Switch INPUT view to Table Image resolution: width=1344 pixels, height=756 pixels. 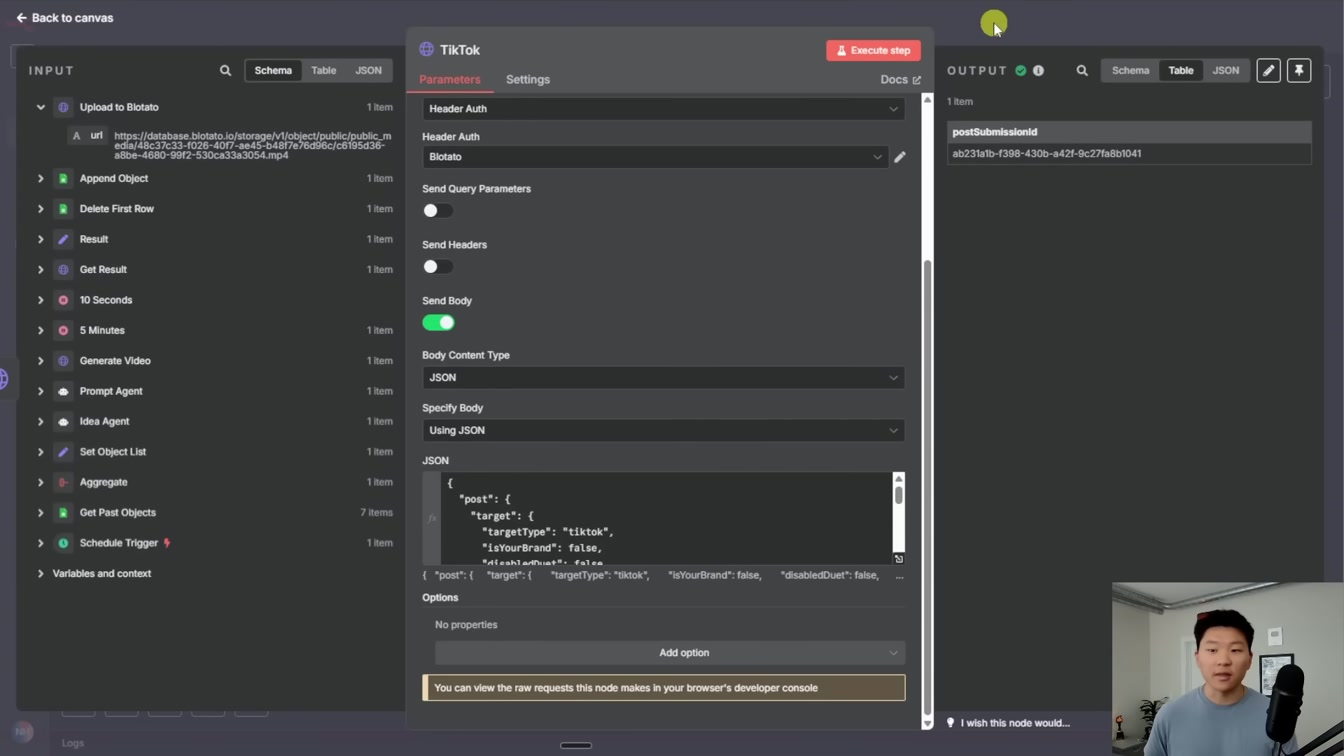(x=323, y=71)
